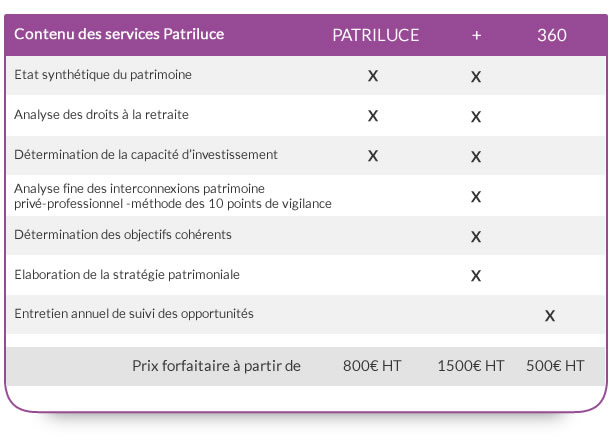
Task: Click X for Détermination des objectifs cohérents
Action: pos(476,237)
